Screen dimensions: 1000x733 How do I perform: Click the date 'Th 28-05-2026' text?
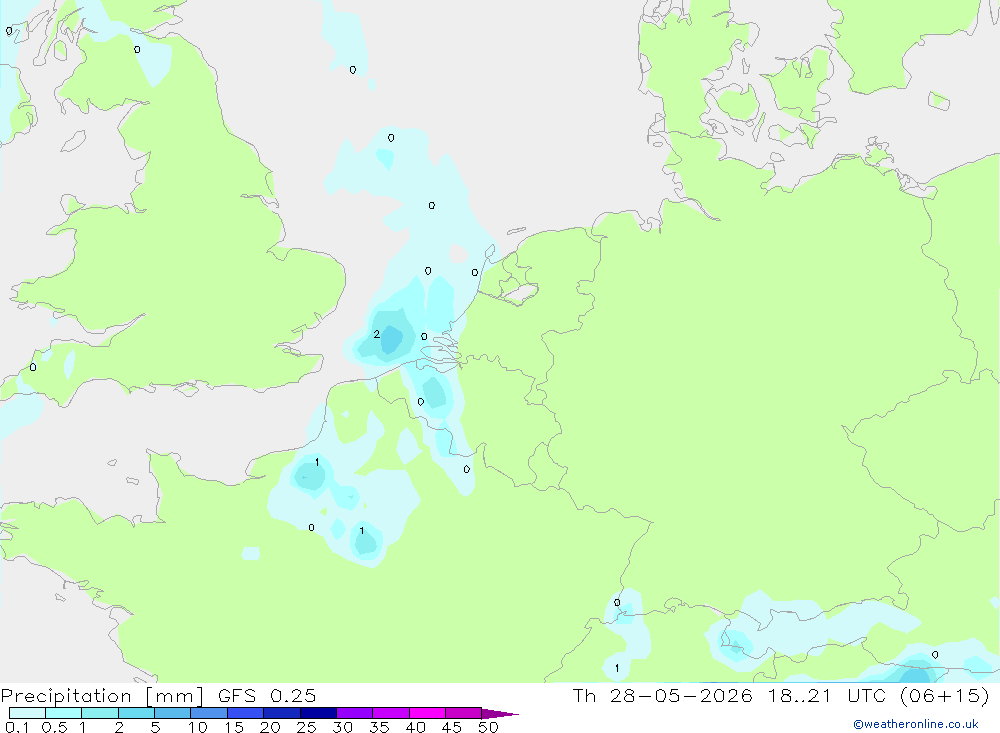[x=663, y=695]
